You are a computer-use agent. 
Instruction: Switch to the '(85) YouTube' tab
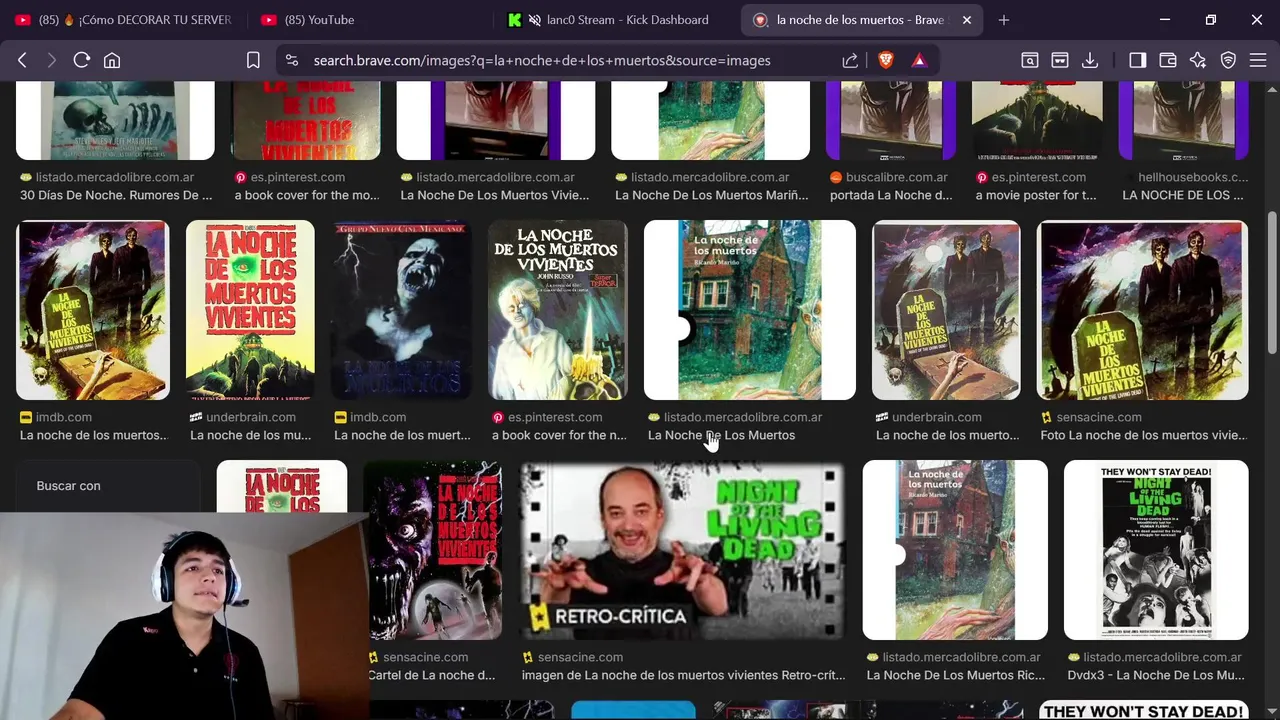click(367, 20)
